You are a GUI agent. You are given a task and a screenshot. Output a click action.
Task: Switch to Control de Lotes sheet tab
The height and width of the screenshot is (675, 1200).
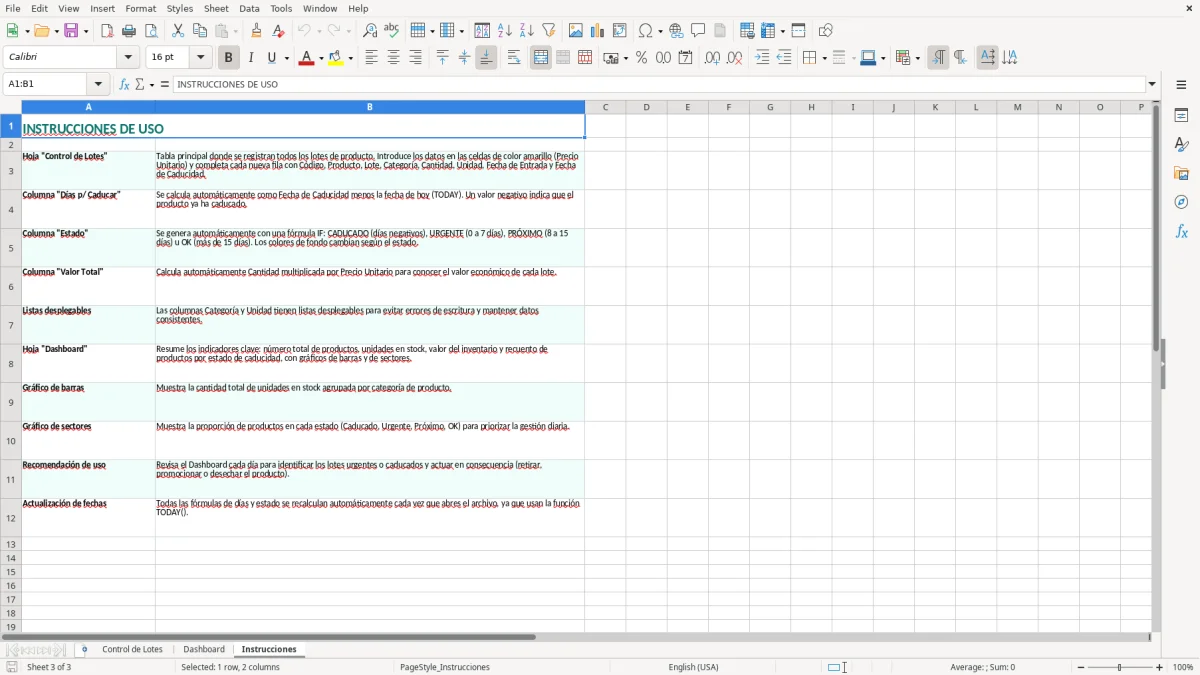coord(132,650)
